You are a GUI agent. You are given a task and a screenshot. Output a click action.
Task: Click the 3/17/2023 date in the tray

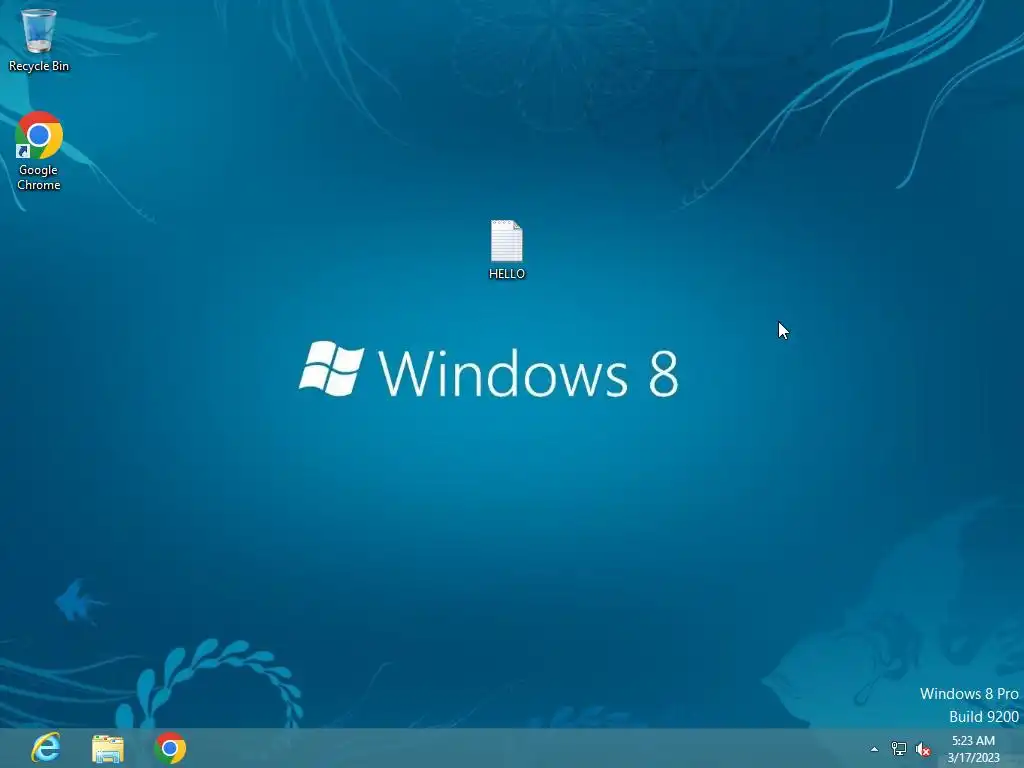(973, 758)
